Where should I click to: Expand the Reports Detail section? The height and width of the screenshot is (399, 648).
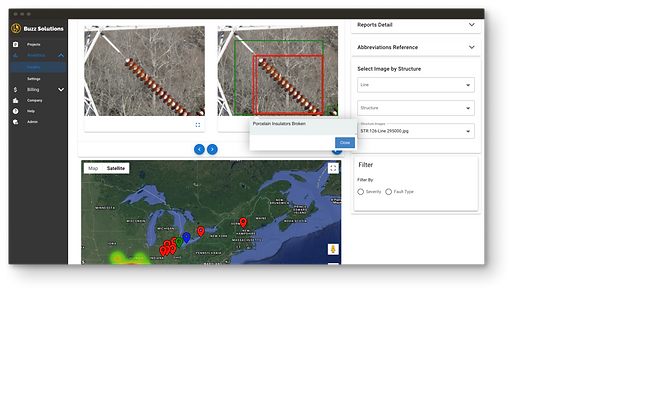(416, 25)
